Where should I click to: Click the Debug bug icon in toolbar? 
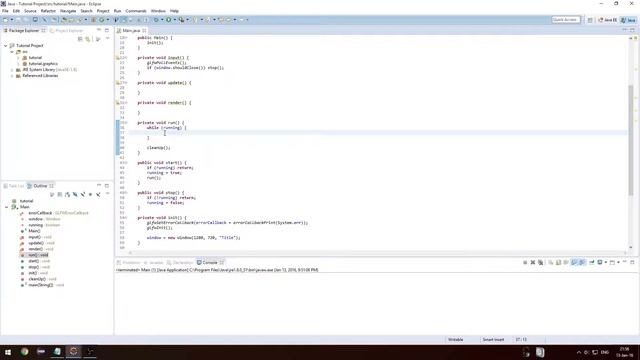[156, 20]
